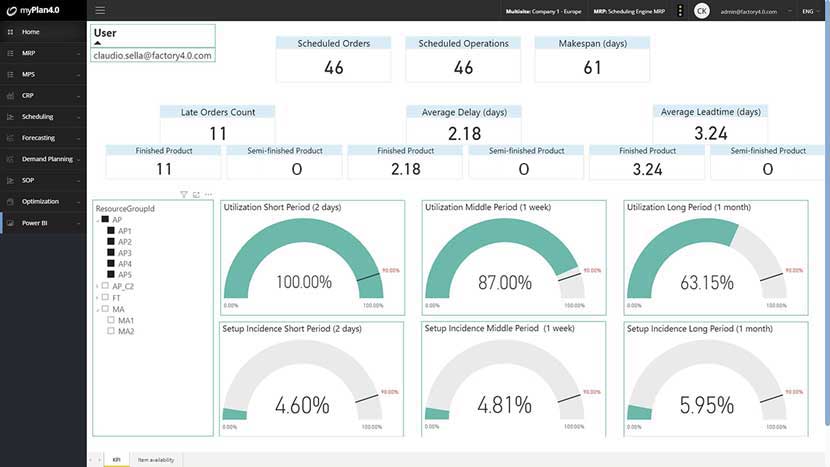Open the hamburger menu in top bar

(100, 11)
